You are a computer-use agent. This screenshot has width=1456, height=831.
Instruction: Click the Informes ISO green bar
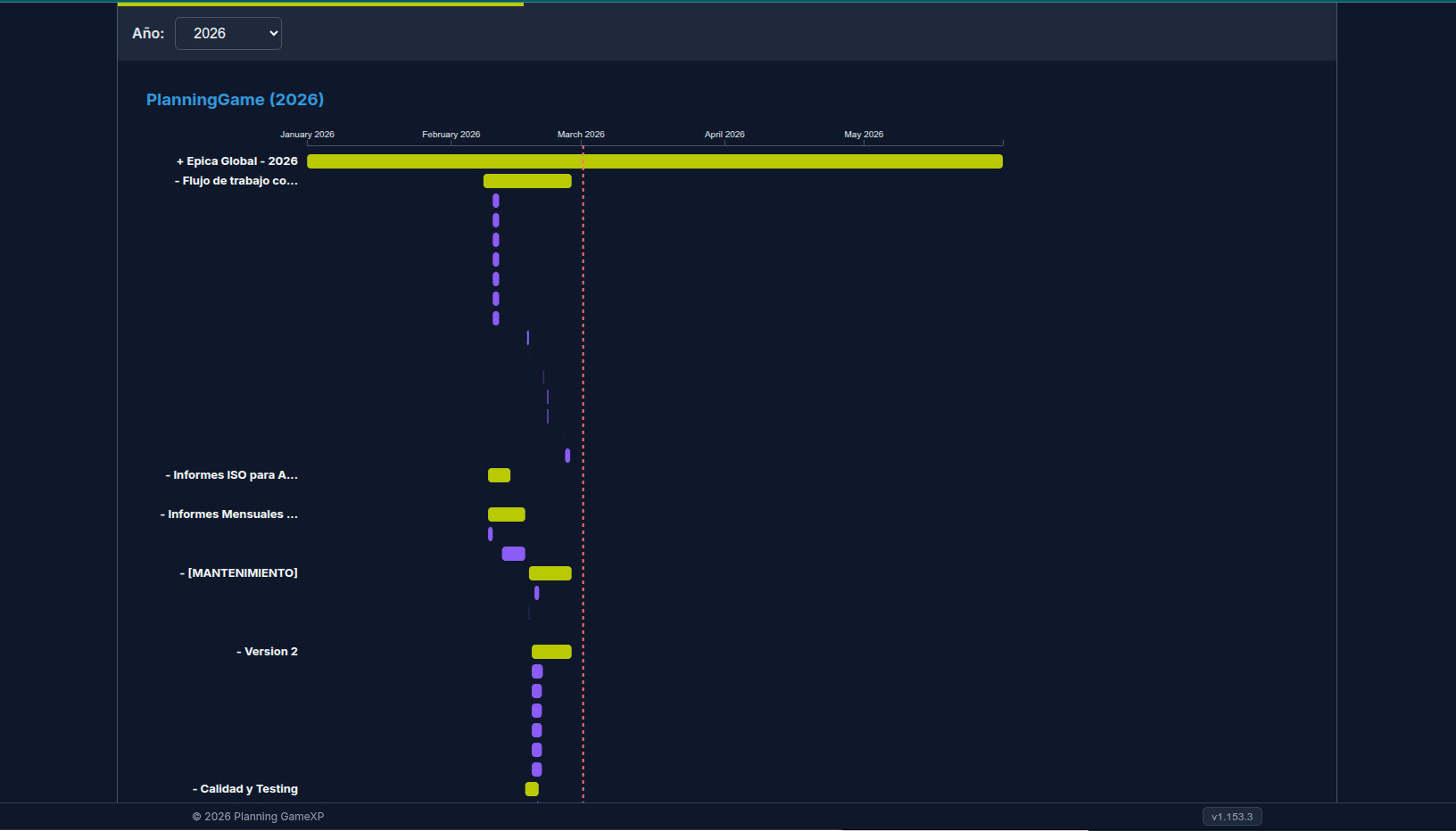click(499, 474)
